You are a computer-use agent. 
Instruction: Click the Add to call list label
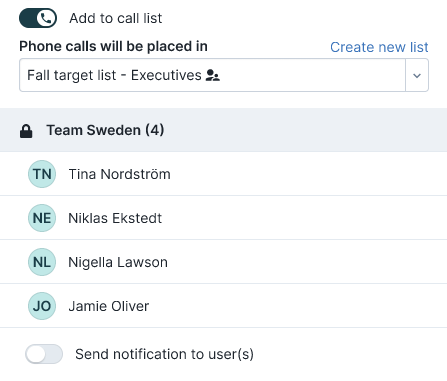tap(116, 18)
